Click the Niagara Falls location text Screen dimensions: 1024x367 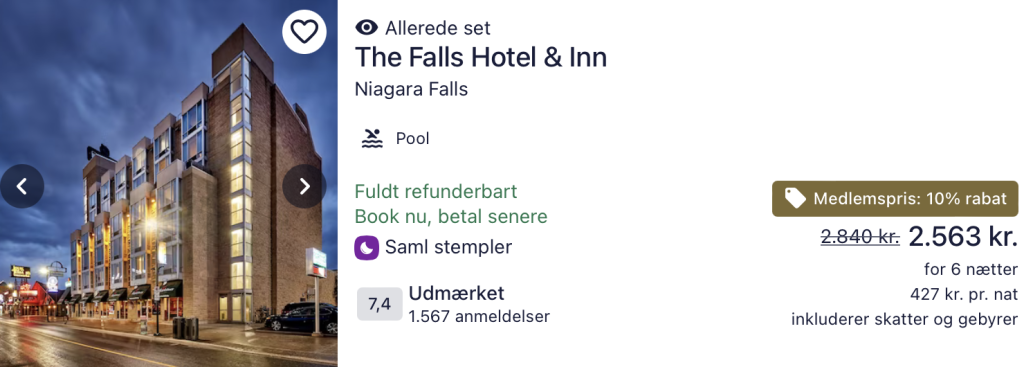point(411,89)
